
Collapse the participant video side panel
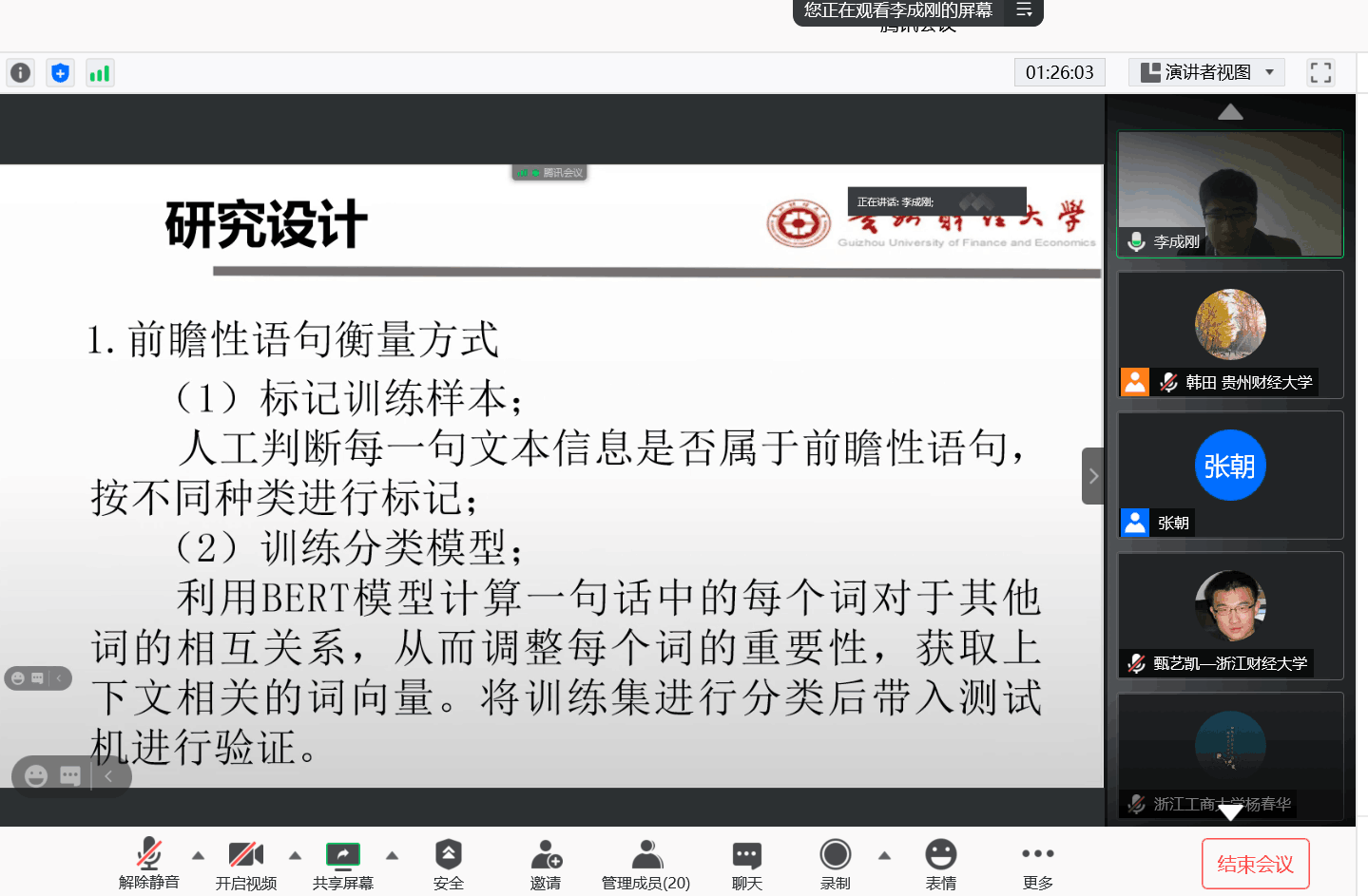[1093, 476]
